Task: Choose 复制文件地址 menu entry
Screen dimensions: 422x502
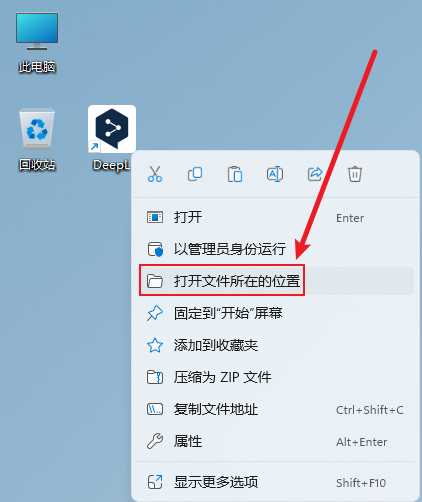Action: point(275,409)
